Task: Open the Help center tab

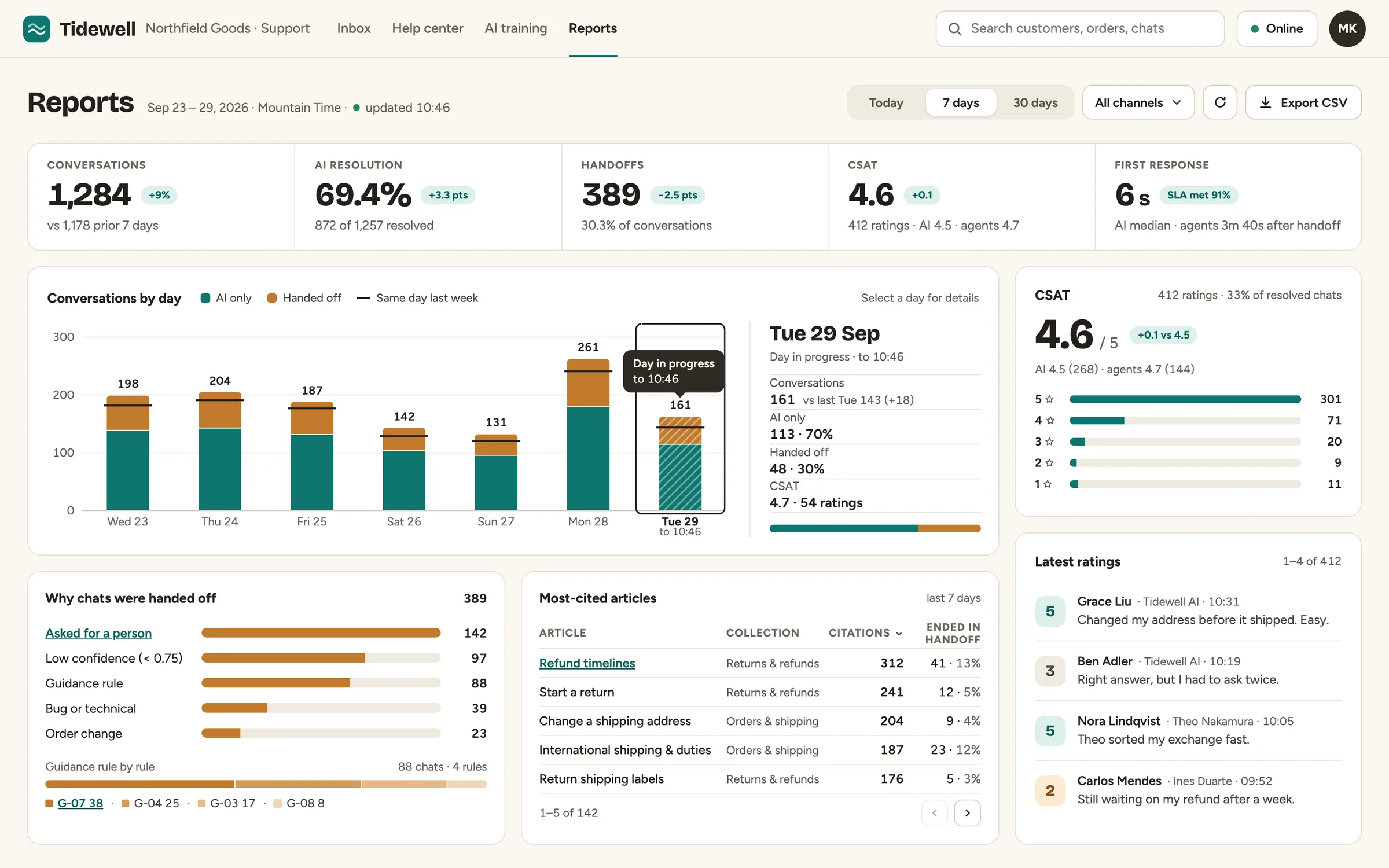Action: tap(427, 28)
